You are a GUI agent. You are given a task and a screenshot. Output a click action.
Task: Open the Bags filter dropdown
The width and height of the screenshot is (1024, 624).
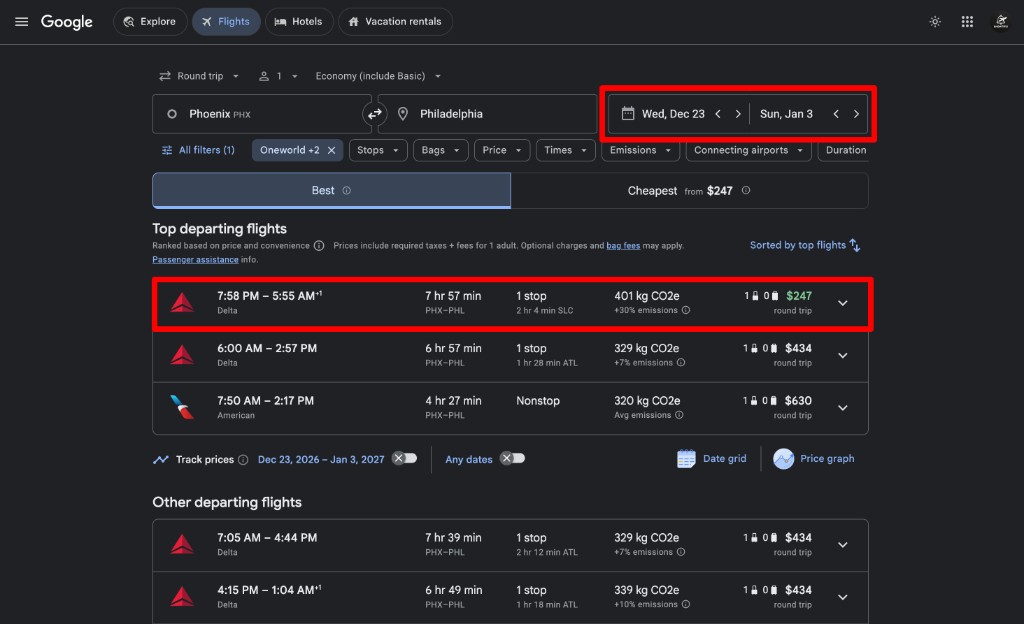coord(441,150)
